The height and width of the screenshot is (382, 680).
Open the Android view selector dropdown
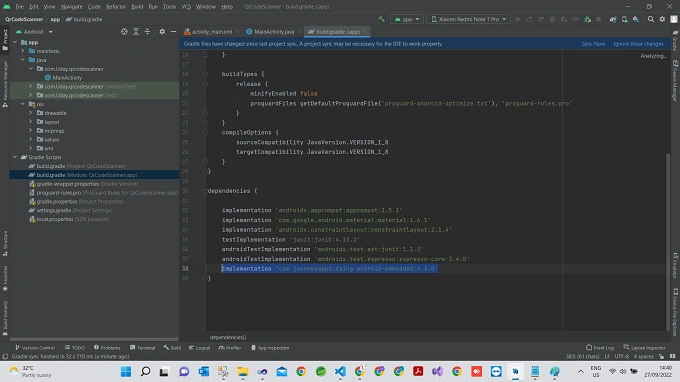[34, 32]
